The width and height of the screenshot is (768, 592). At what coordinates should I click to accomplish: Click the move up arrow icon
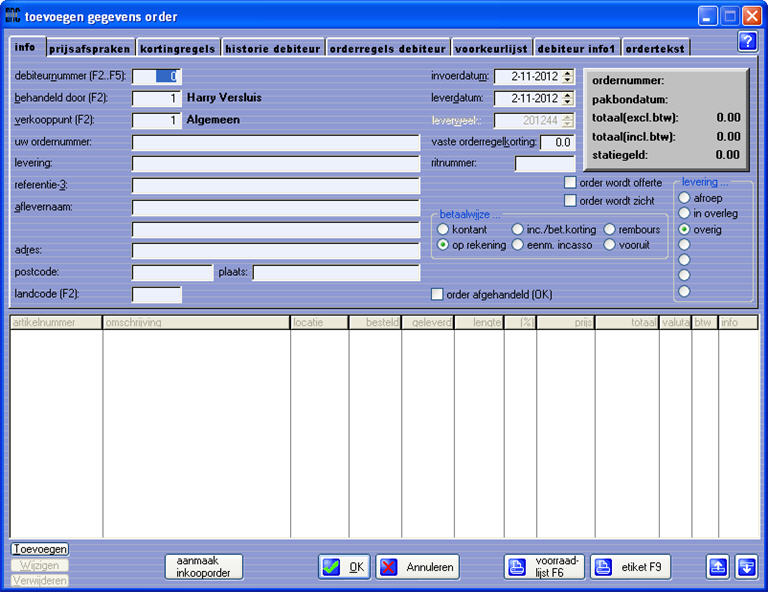[x=717, y=567]
